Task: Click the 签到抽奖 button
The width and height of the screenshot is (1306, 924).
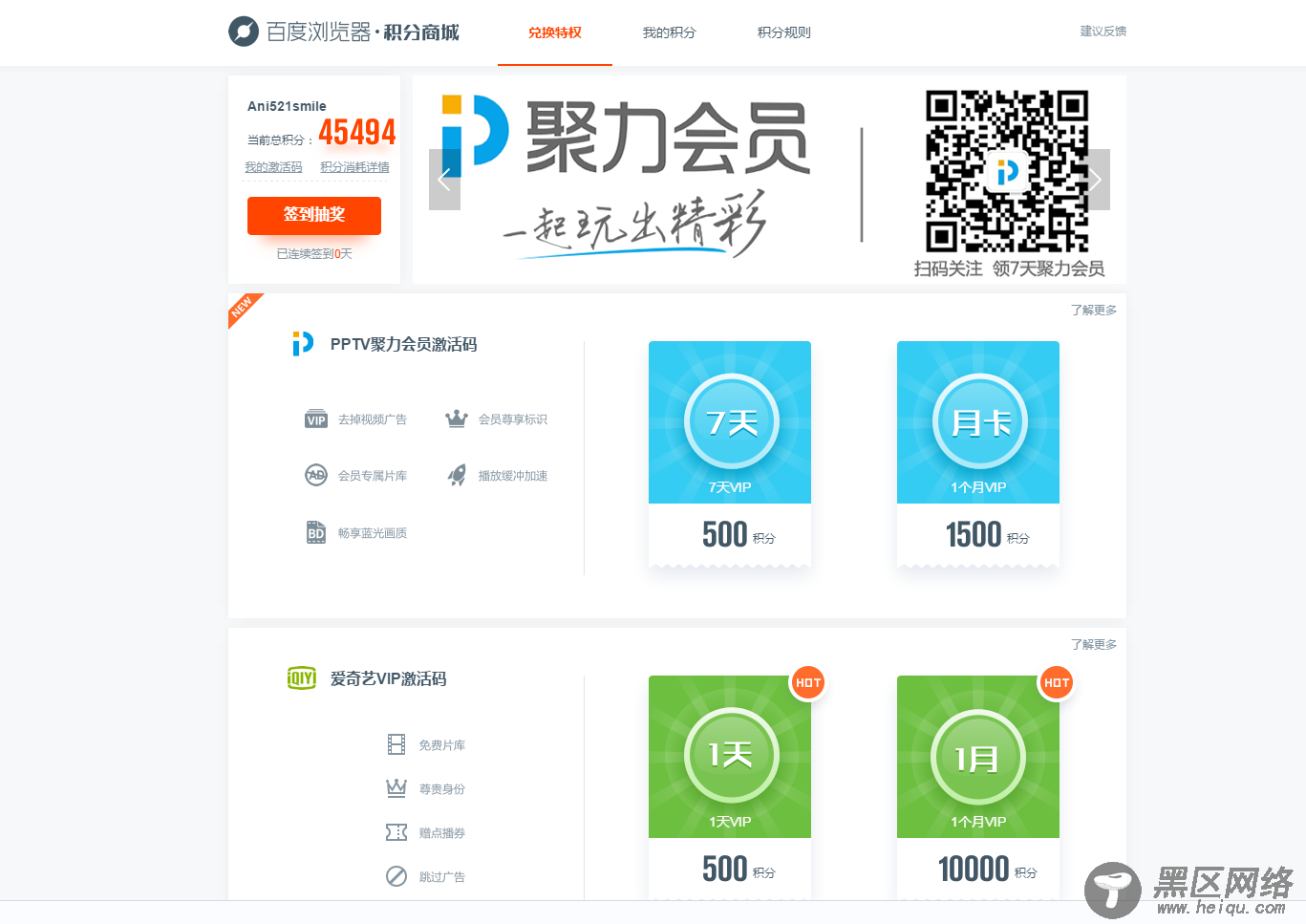Action: pos(314,215)
